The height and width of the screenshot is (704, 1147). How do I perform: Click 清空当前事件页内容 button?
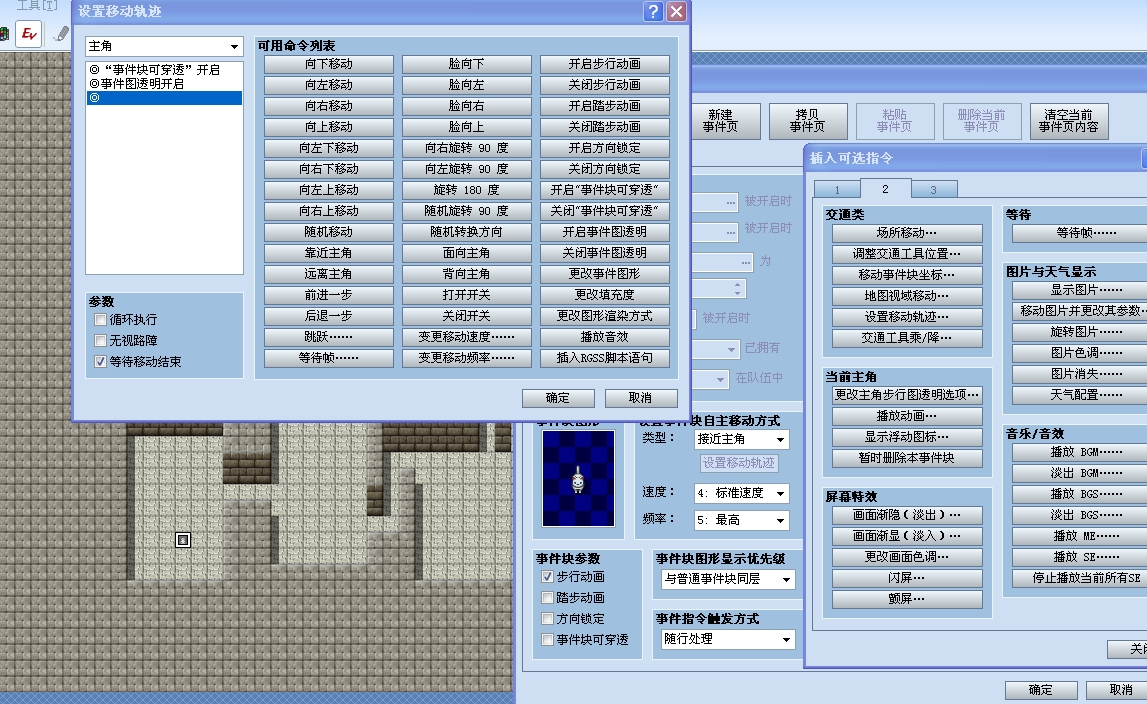point(1069,121)
